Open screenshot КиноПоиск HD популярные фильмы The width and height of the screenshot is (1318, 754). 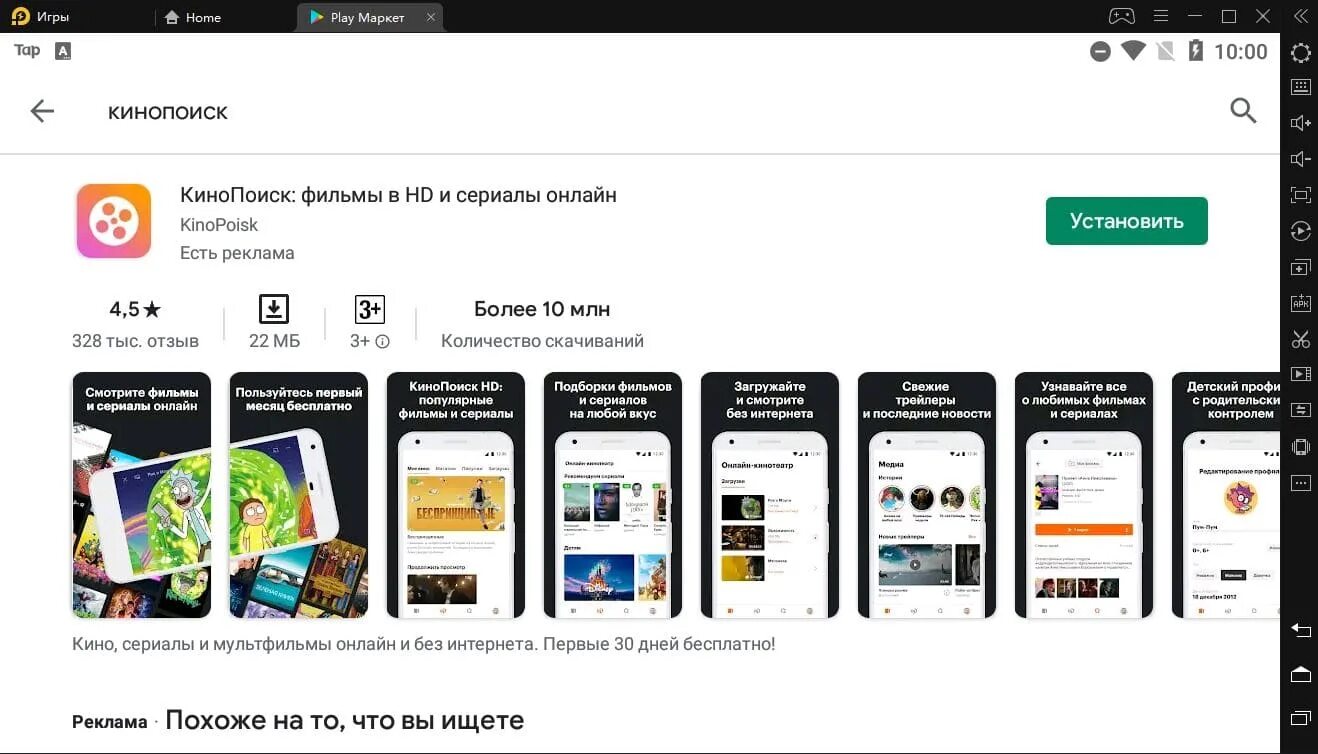click(x=455, y=495)
